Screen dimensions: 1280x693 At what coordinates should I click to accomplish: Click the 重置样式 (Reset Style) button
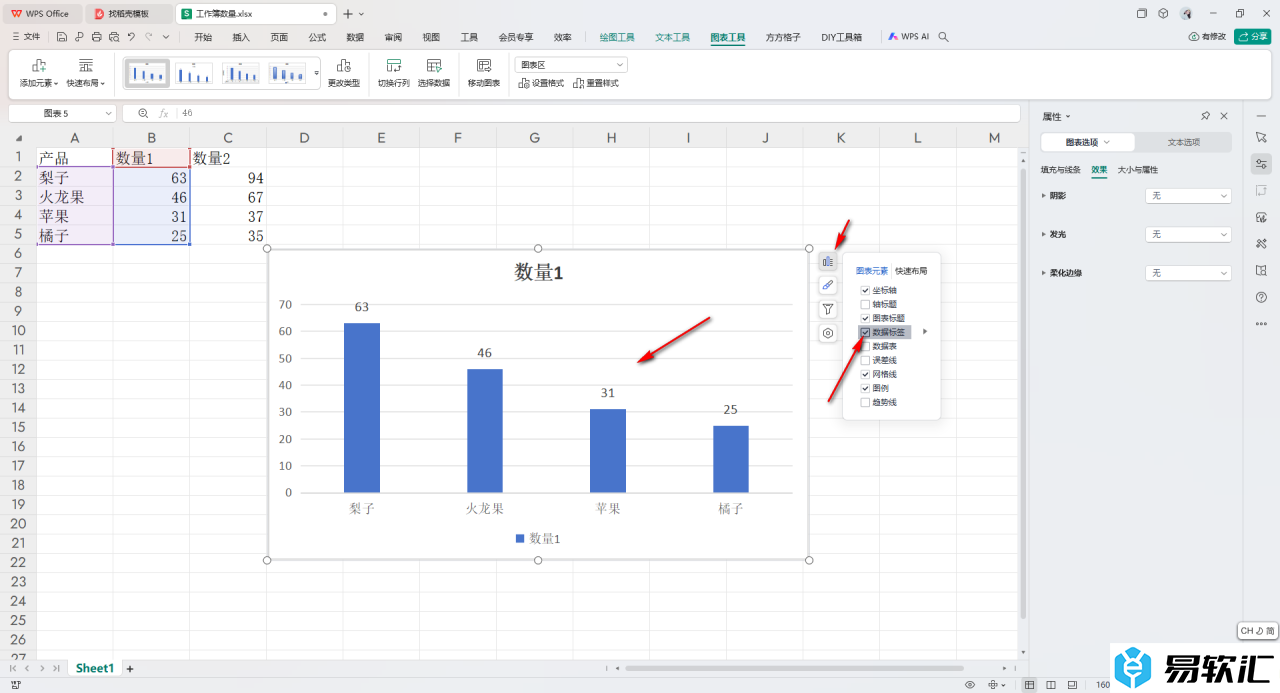[x=596, y=83]
